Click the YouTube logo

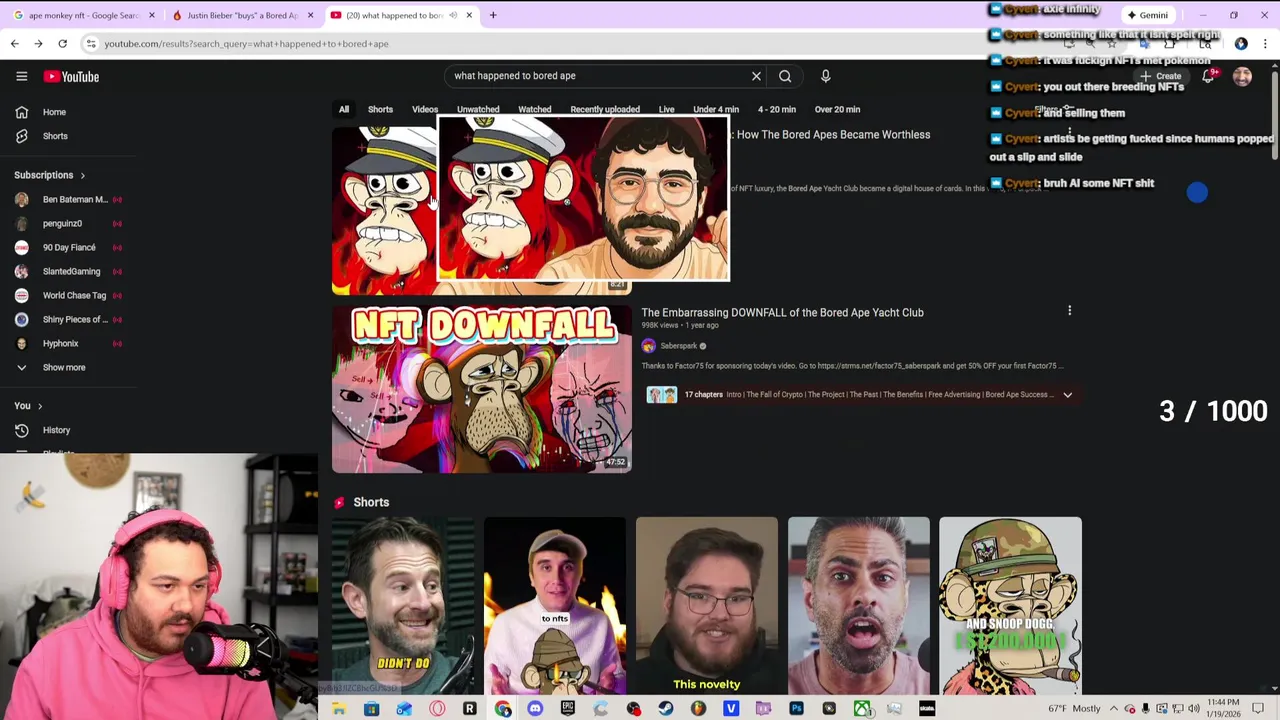pyautogui.click(x=71, y=76)
